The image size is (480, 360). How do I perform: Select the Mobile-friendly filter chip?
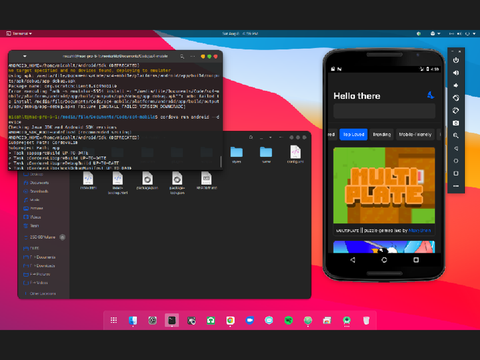415,134
